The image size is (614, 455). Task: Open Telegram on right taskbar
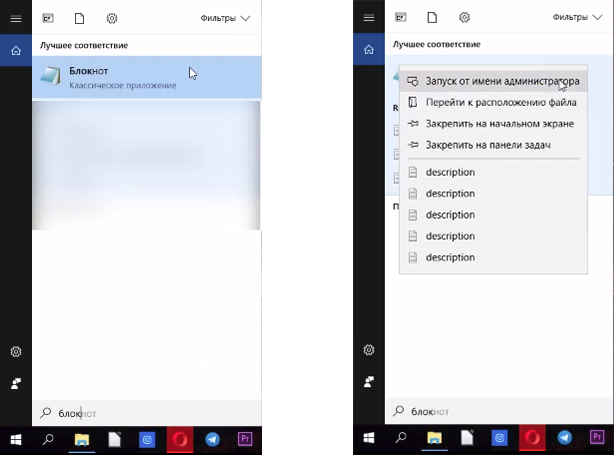565,437
